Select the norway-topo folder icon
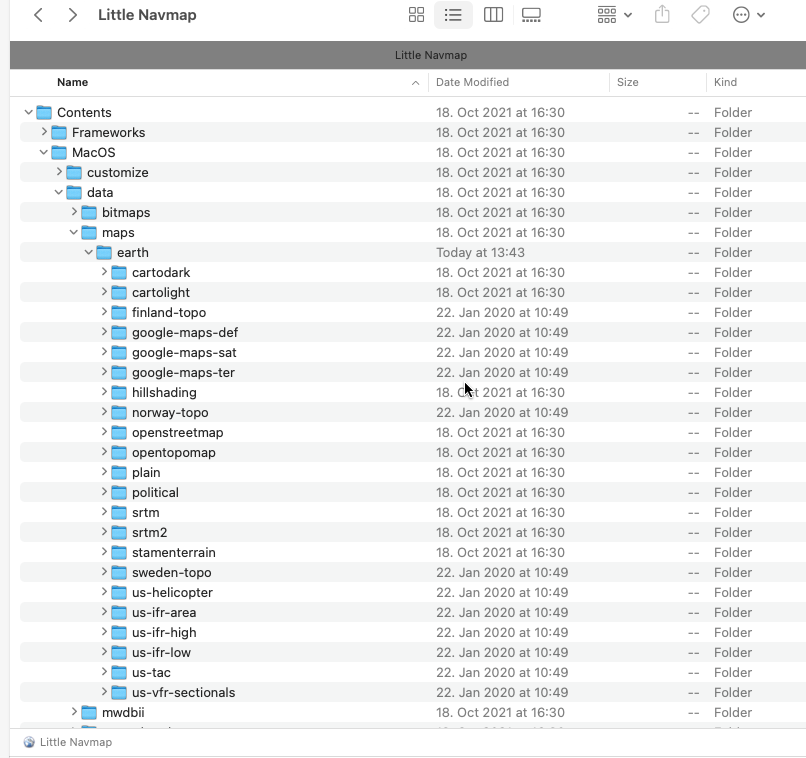This screenshot has width=806, height=758. coord(119,413)
